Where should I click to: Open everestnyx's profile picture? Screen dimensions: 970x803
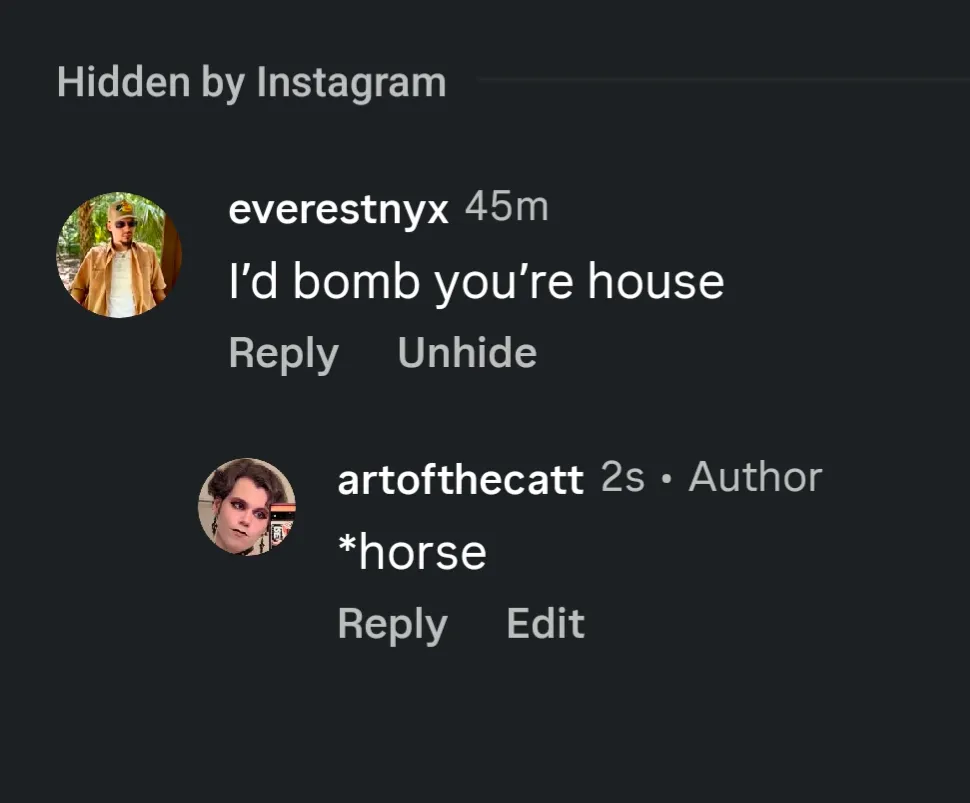coord(119,255)
